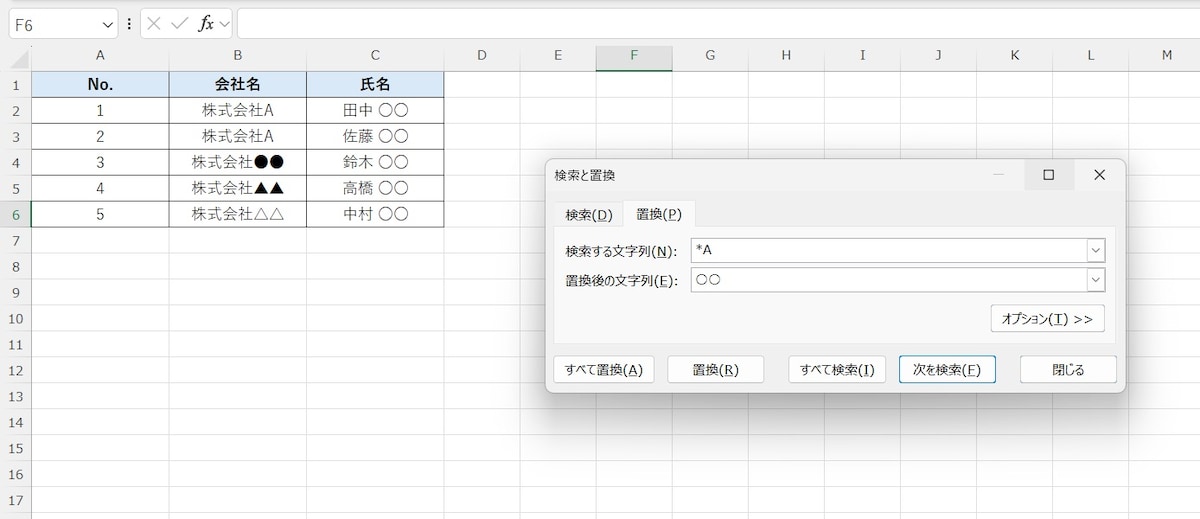Image resolution: width=1200 pixels, height=519 pixels.
Task: Click the 閉じる button in dialog
Action: 1068,369
